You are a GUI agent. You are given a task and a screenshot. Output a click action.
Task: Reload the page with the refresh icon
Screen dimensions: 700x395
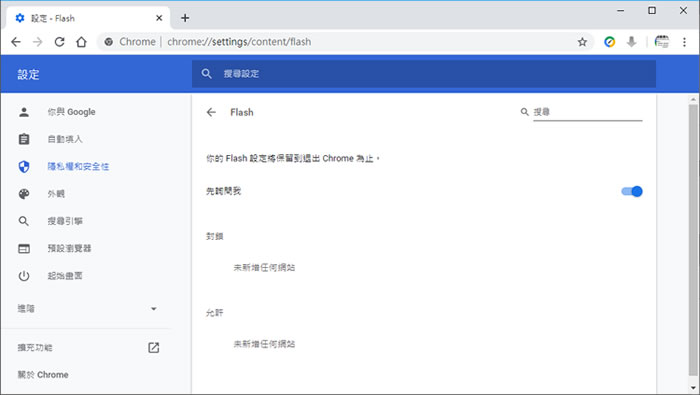click(59, 42)
